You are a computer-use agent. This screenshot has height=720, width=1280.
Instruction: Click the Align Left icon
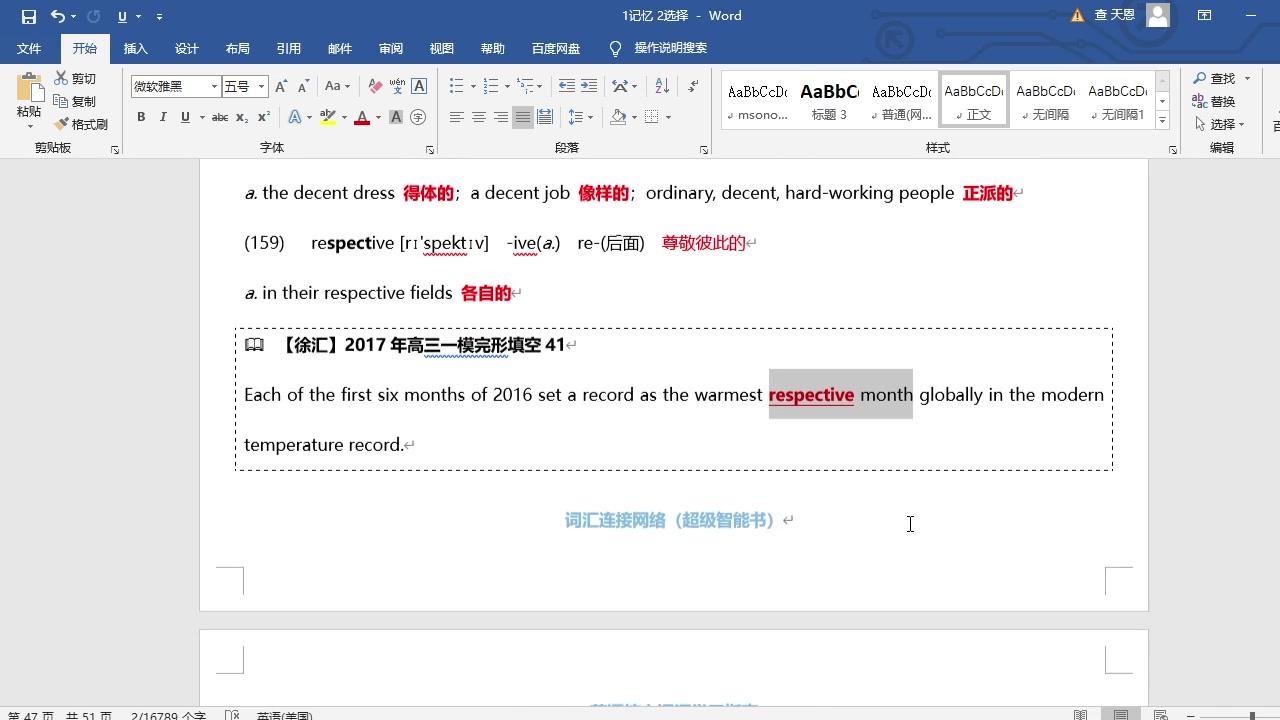[x=457, y=118]
